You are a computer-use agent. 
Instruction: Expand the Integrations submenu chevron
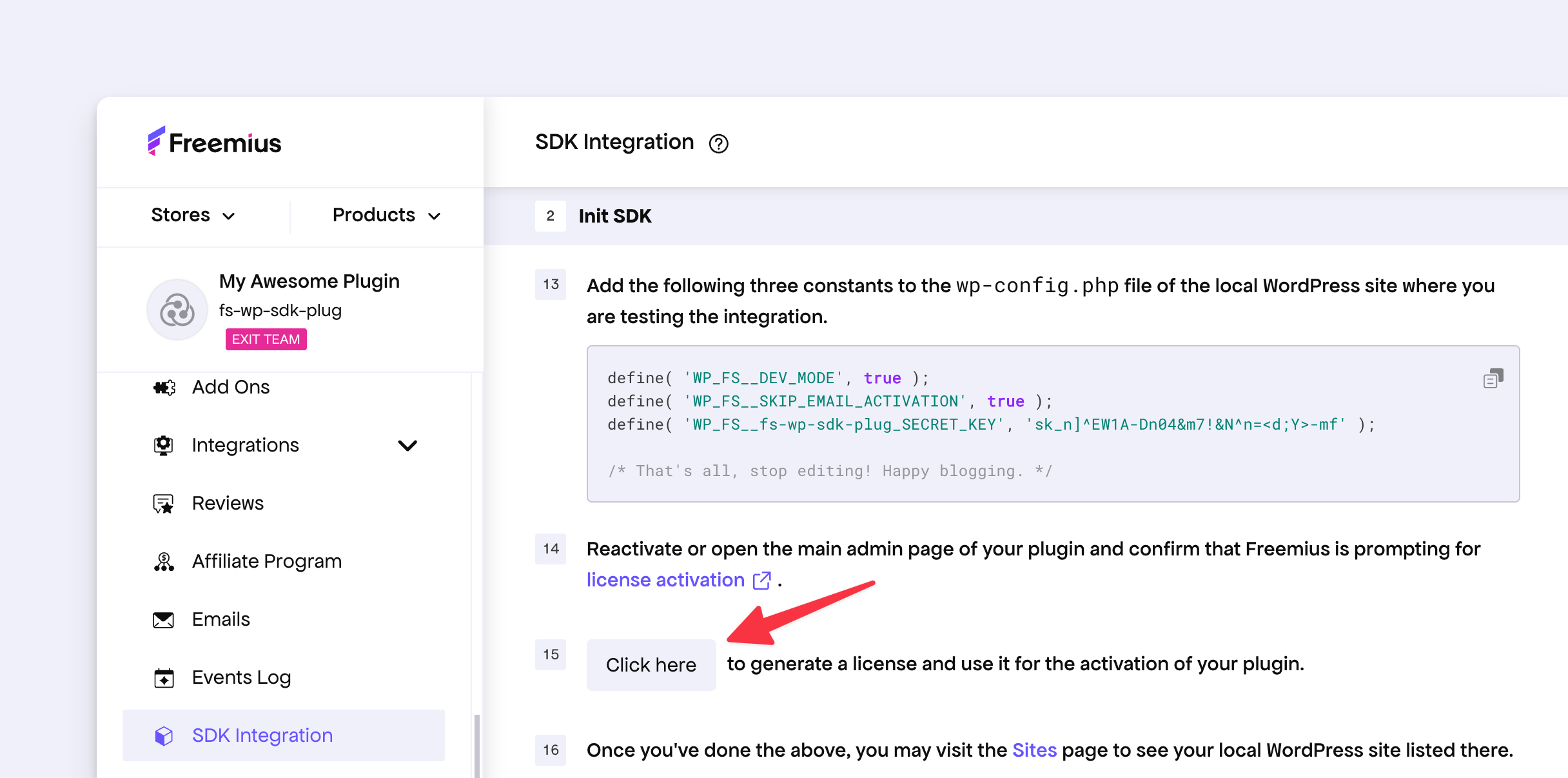[407, 445]
